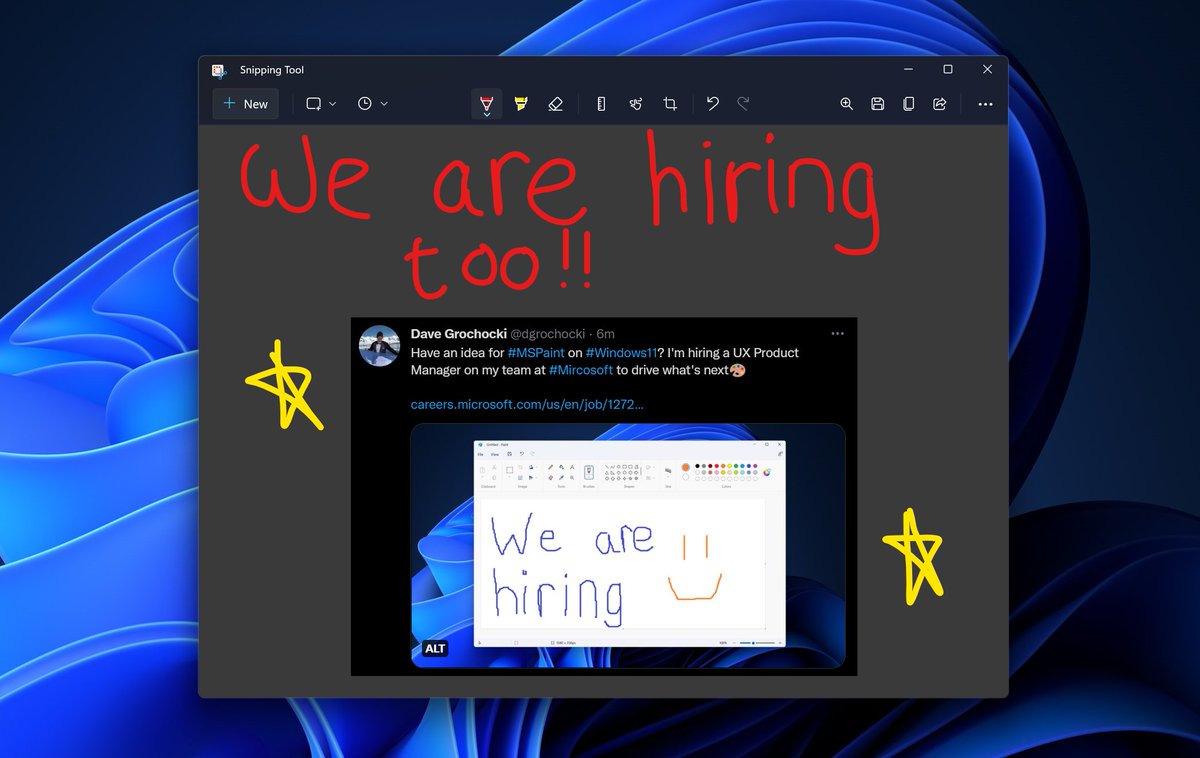Image resolution: width=1200 pixels, height=758 pixels.
Task: Save the snip using Save icon
Action: pyautogui.click(x=877, y=104)
